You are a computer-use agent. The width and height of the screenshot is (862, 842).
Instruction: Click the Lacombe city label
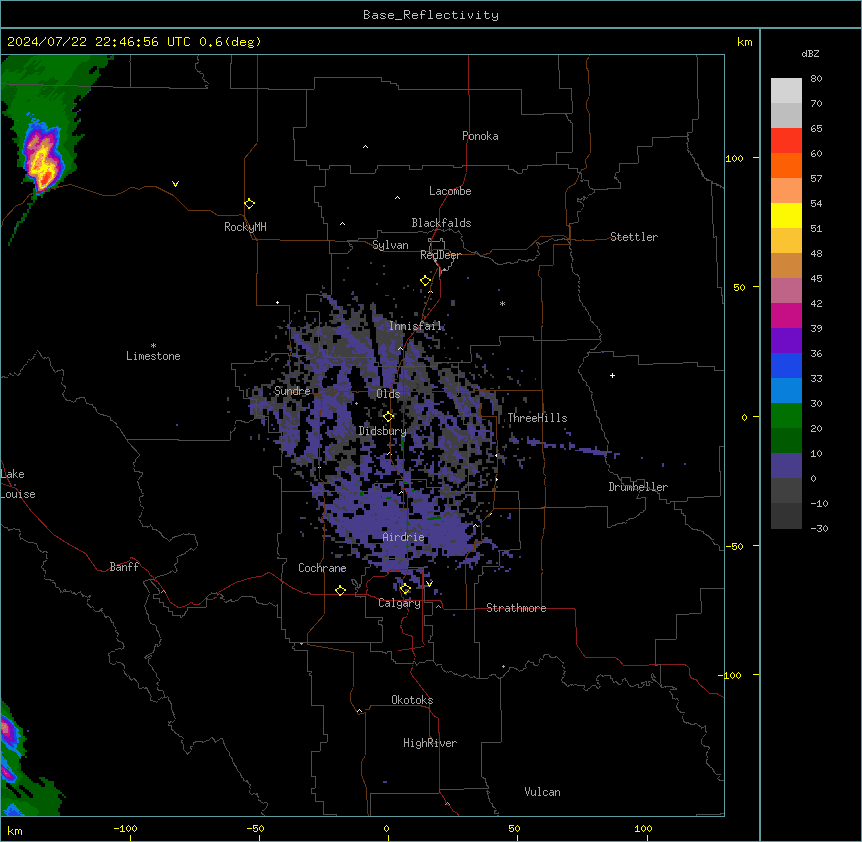coord(450,191)
